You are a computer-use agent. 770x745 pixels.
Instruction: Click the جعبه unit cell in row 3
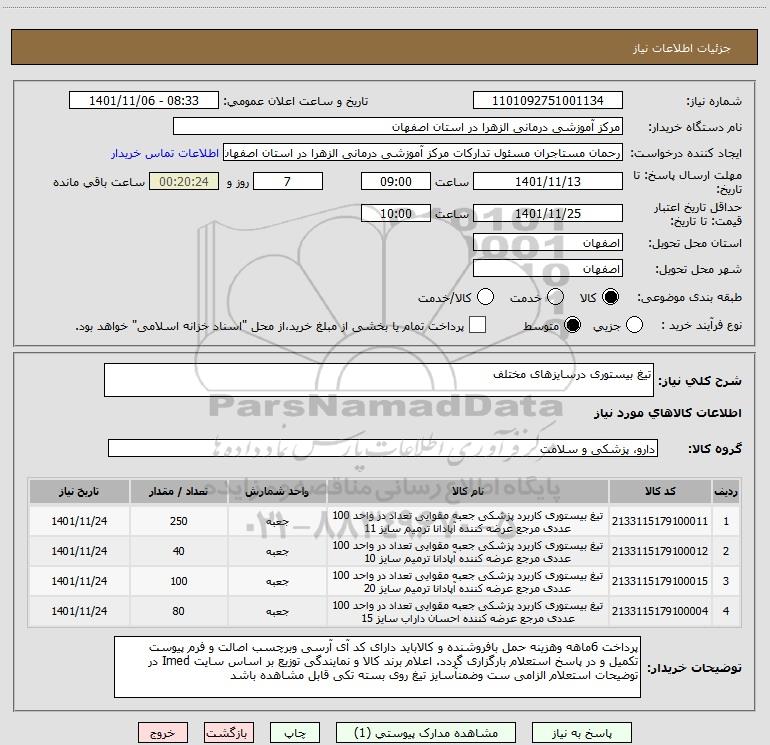click(277, 581)
